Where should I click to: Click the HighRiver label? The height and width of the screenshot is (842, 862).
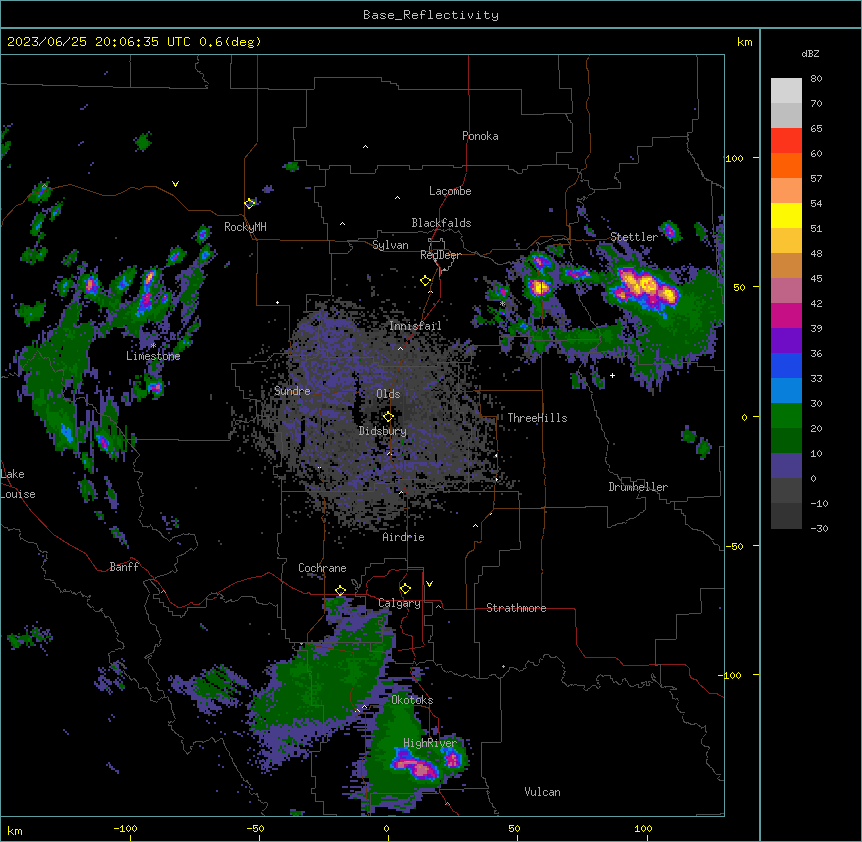(x=430, y=743)
